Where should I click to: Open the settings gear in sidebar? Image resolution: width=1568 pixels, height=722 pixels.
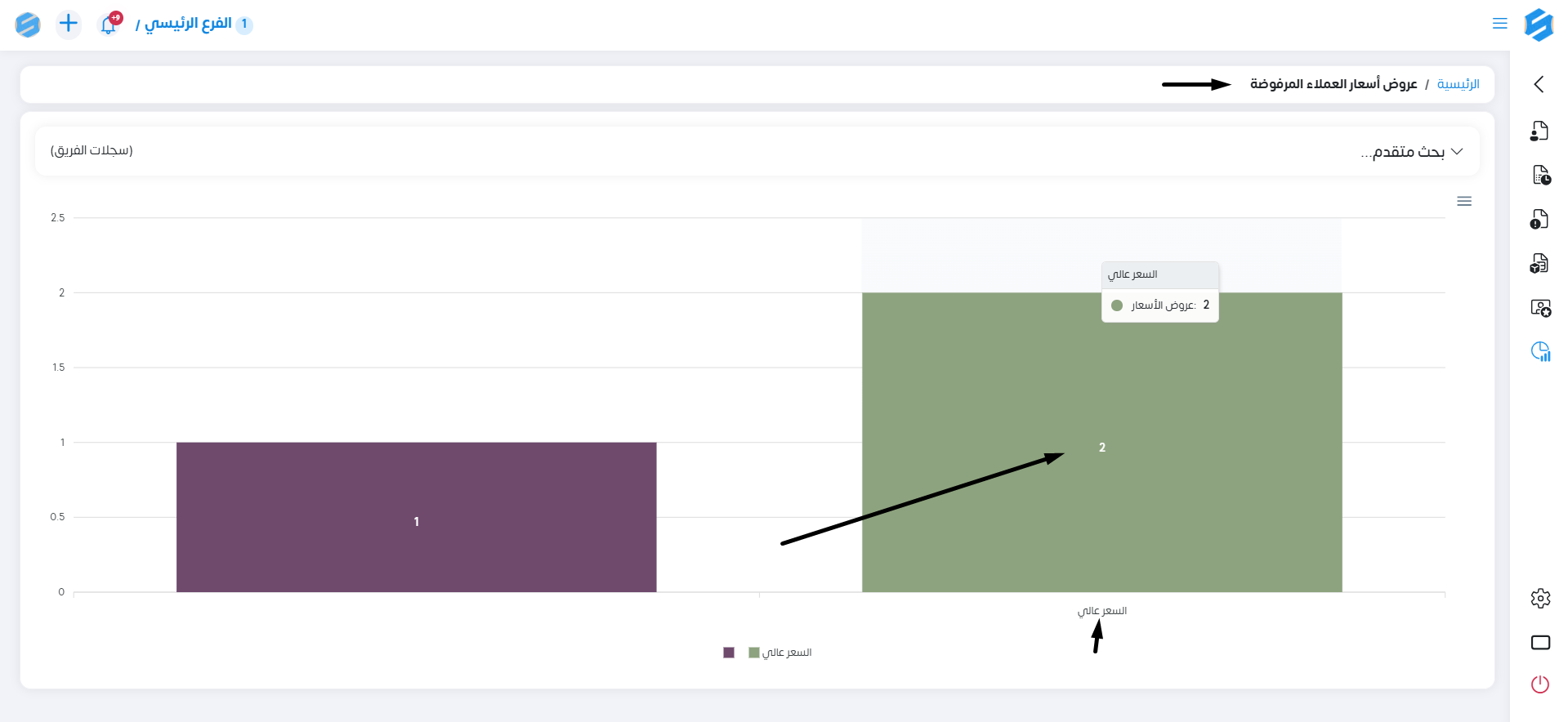(1540, 599)
